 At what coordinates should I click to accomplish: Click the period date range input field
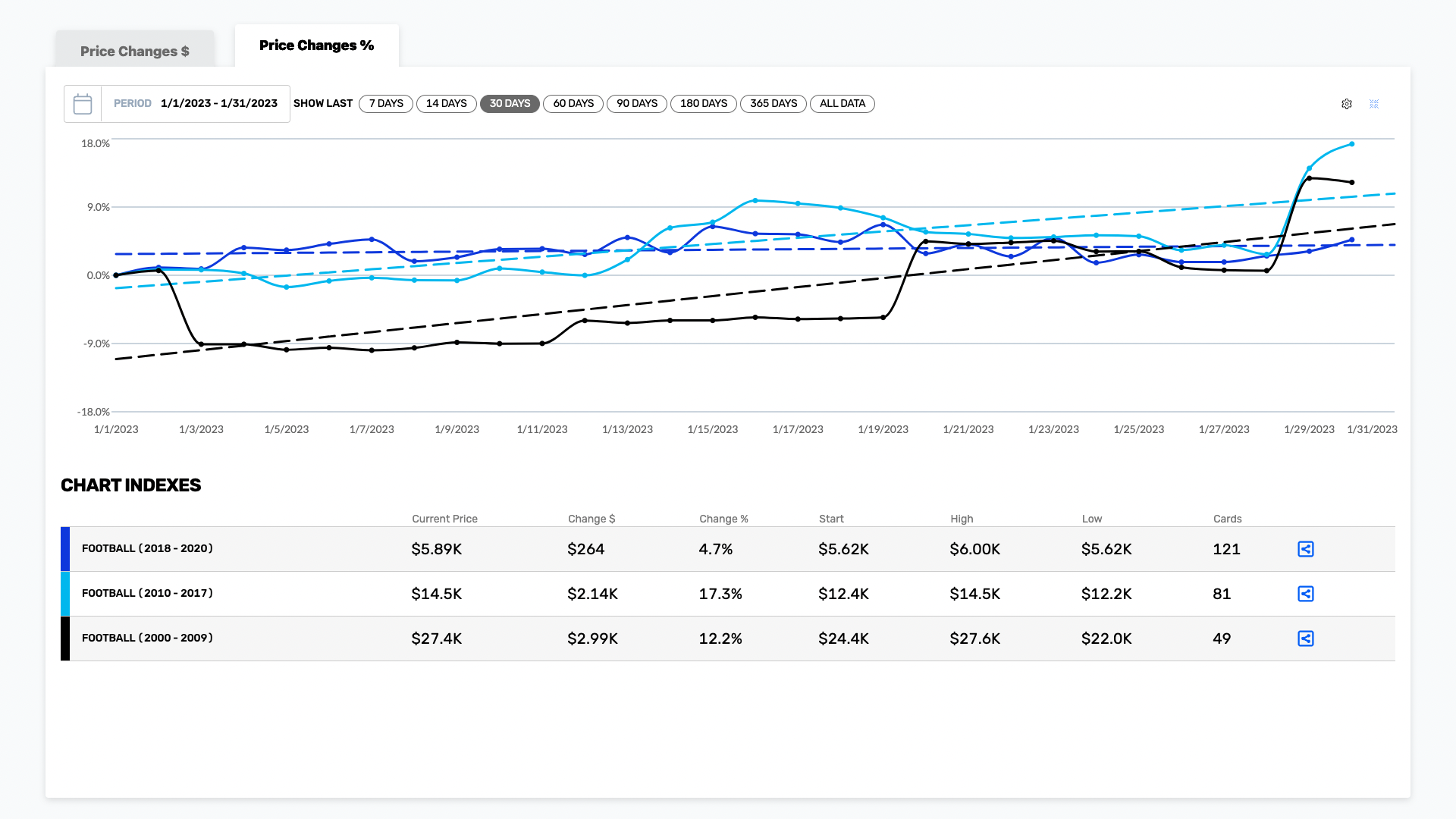218,103
